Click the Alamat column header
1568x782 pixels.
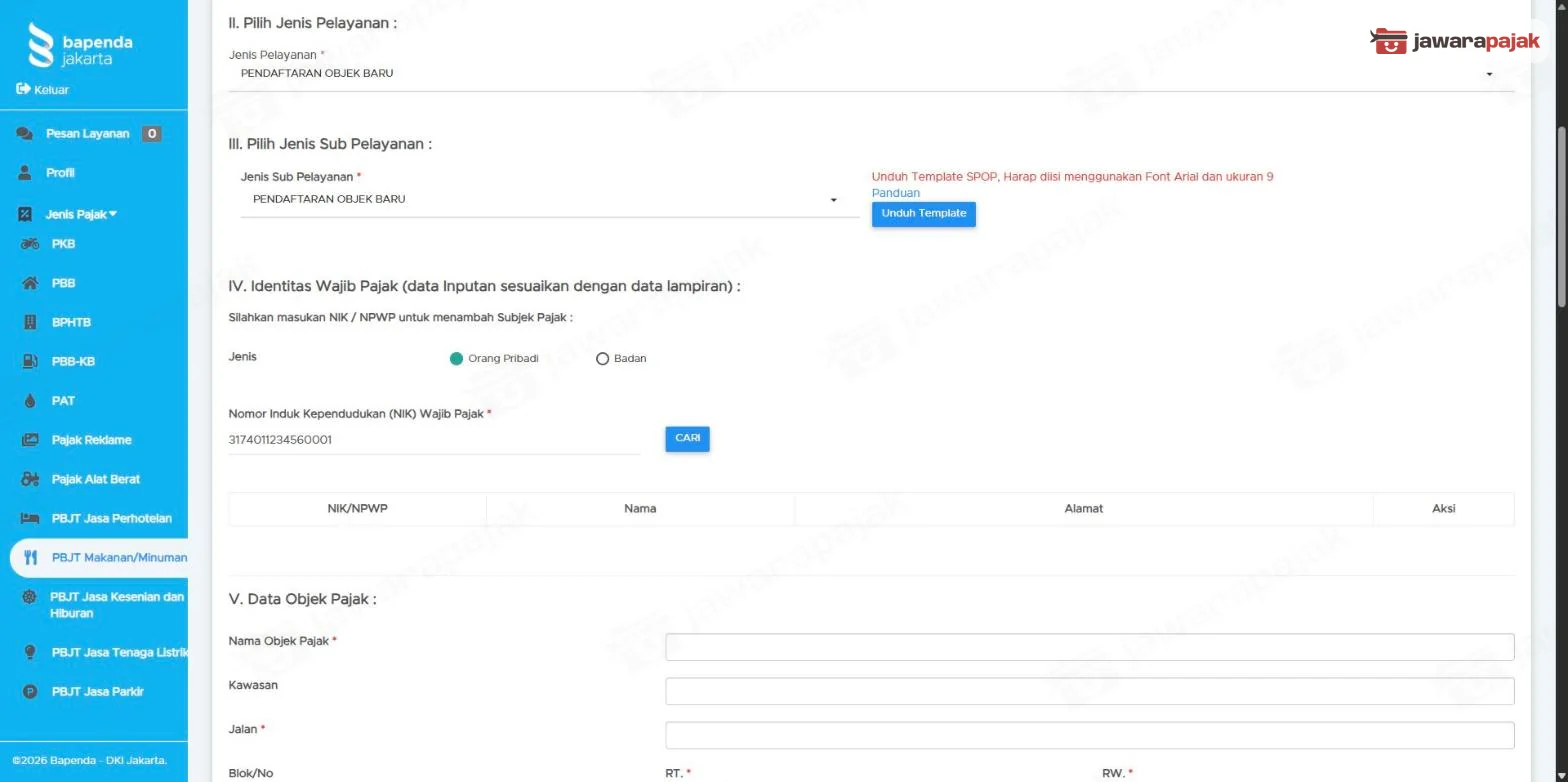tap(1084, 509)
